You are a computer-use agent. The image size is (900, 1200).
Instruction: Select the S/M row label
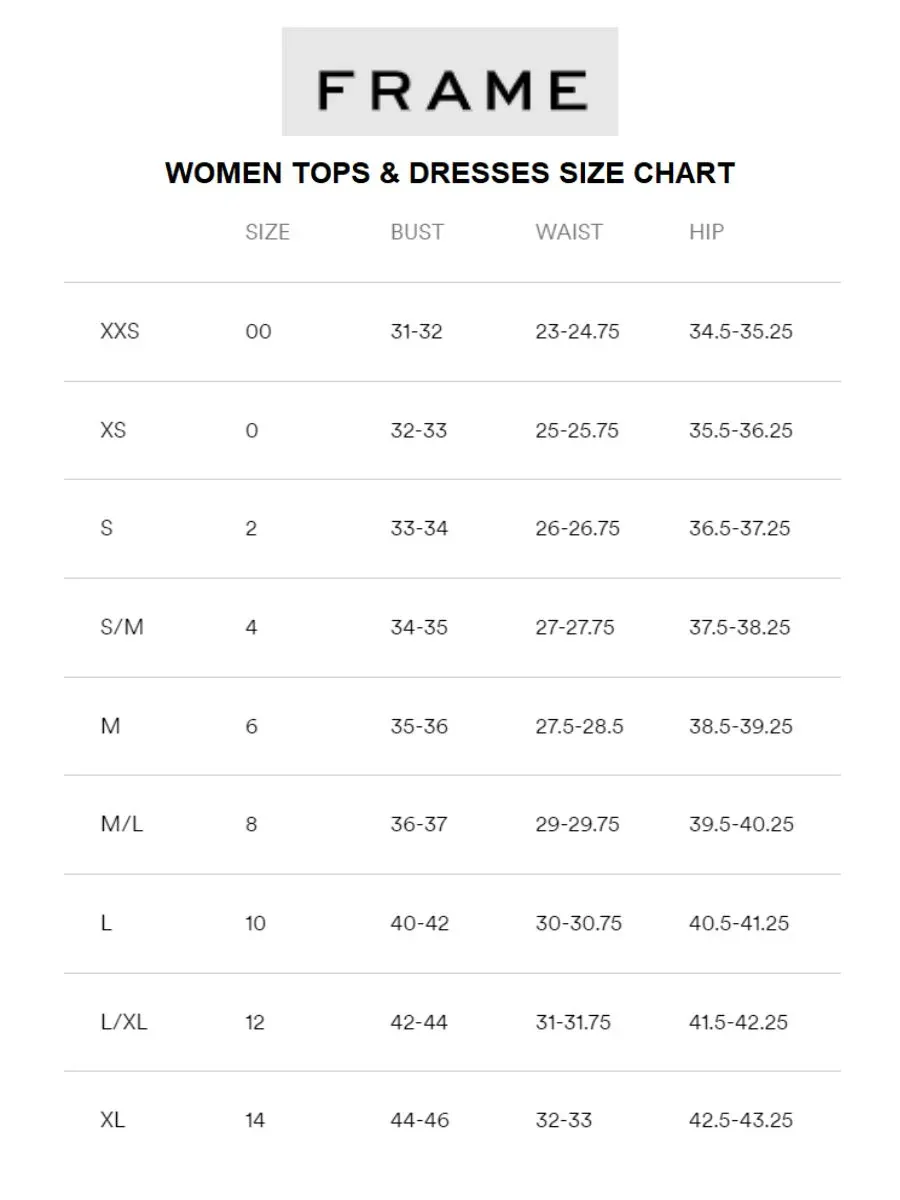pos(122,627)
